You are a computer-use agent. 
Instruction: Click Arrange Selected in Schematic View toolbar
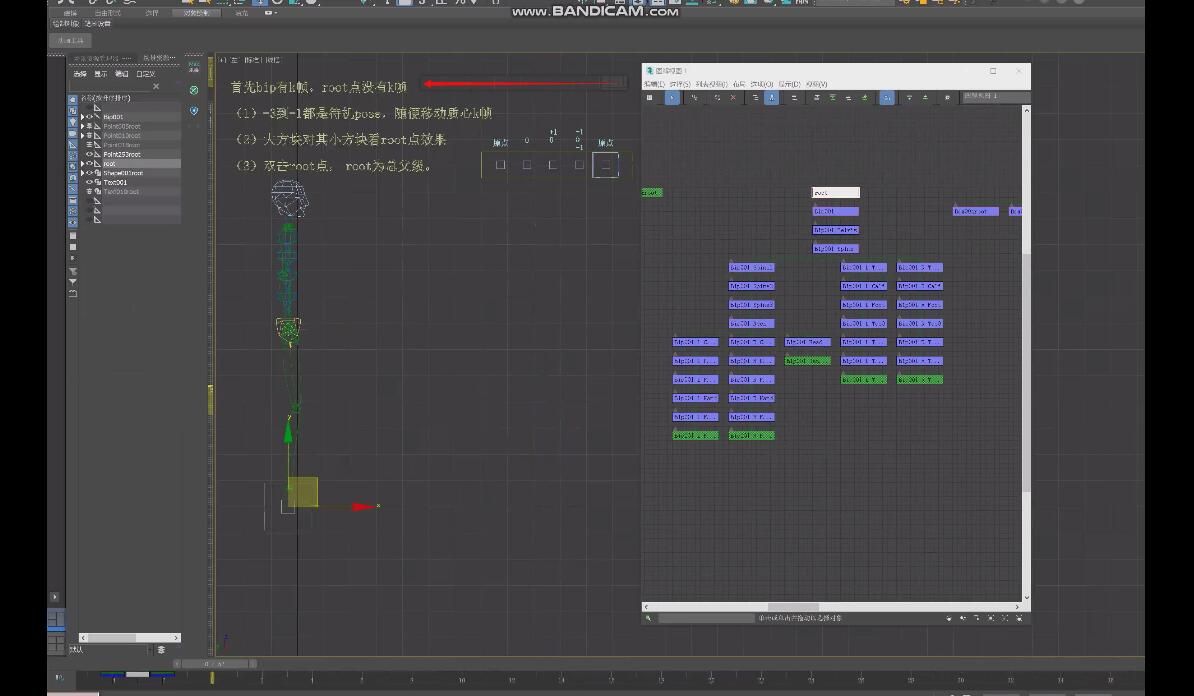(832, 97)
